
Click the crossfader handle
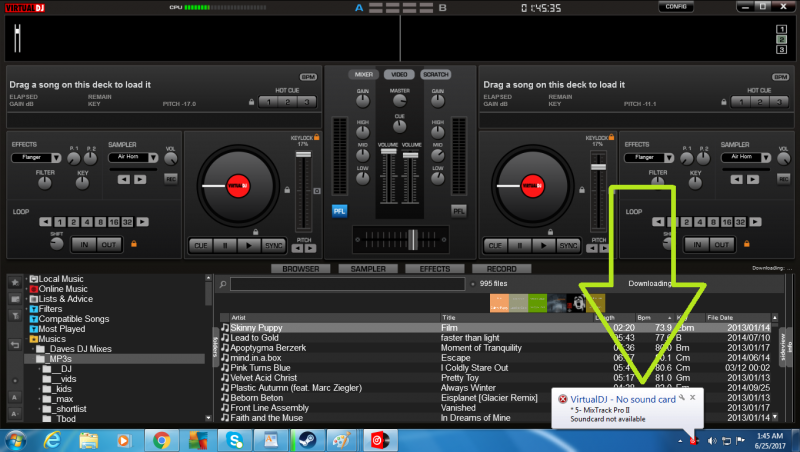coord(412,239)
